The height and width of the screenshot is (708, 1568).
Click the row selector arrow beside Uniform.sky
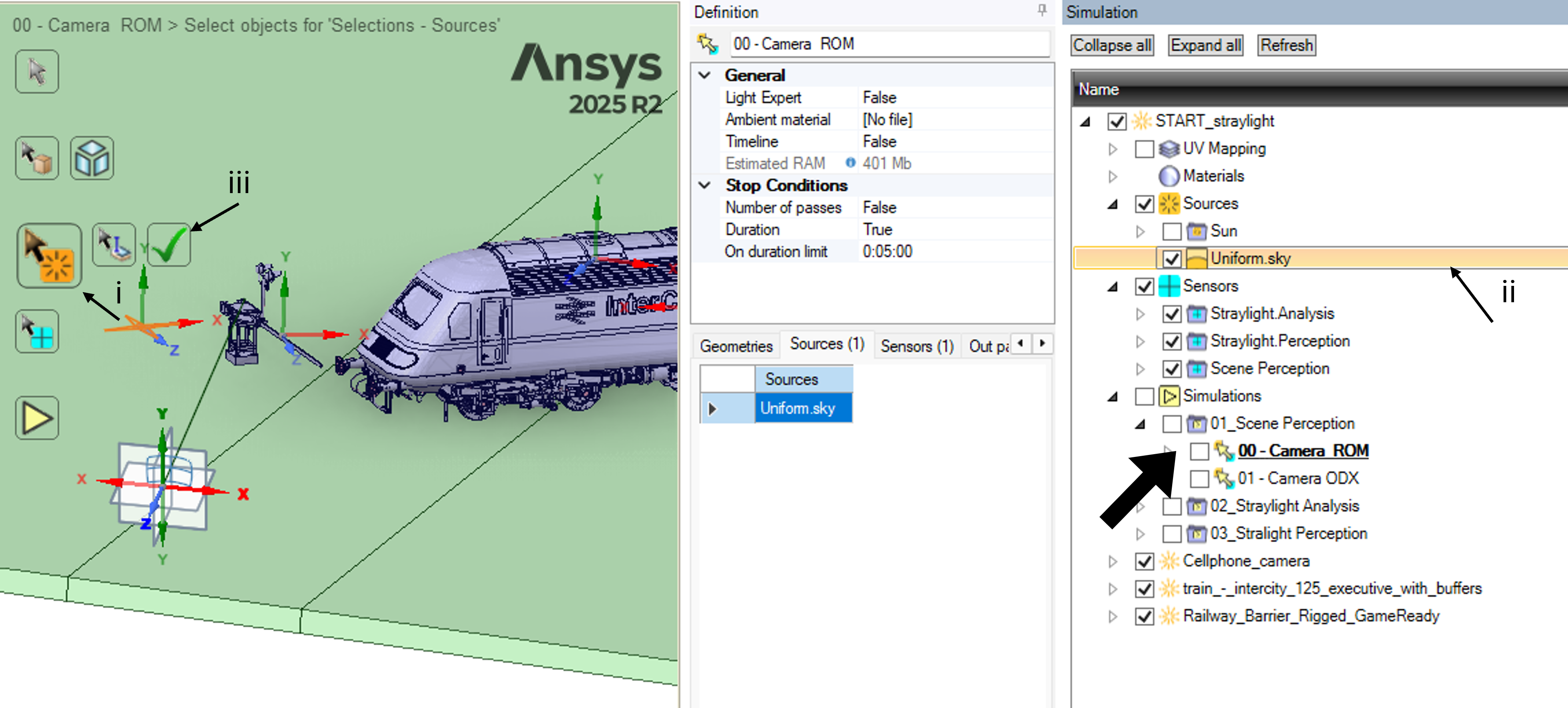(x=727, y=408)
